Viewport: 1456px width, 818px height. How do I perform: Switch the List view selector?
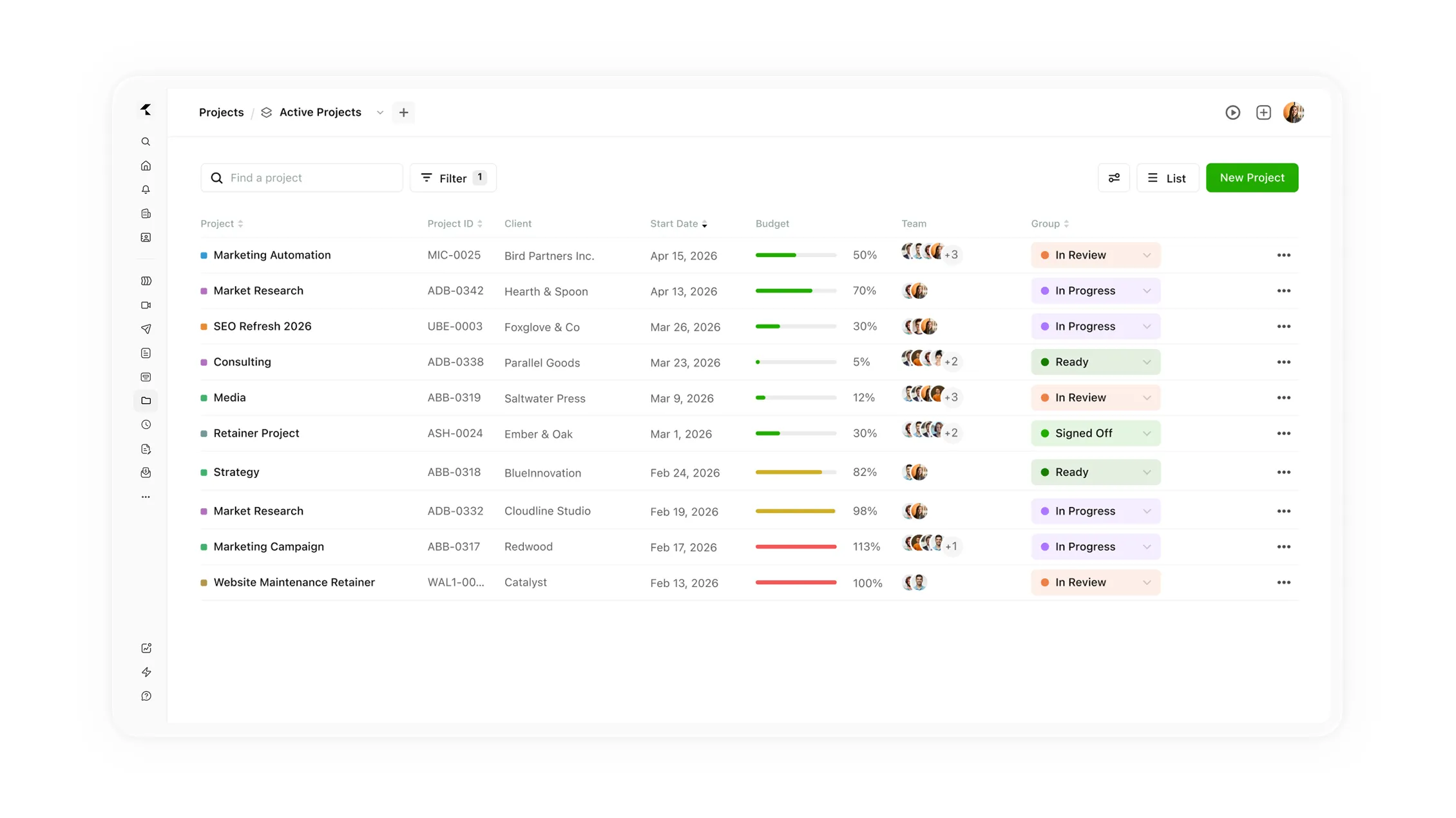click(1167, 178)
